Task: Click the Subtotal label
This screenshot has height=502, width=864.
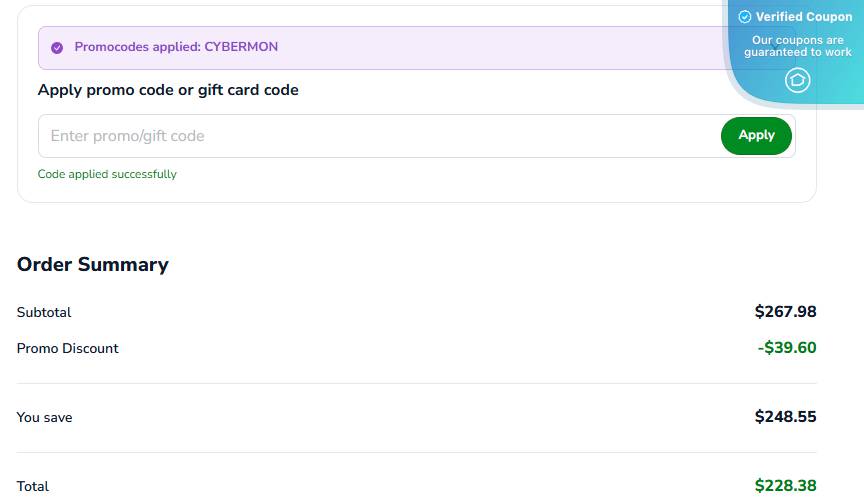Action: click(44, 312)
